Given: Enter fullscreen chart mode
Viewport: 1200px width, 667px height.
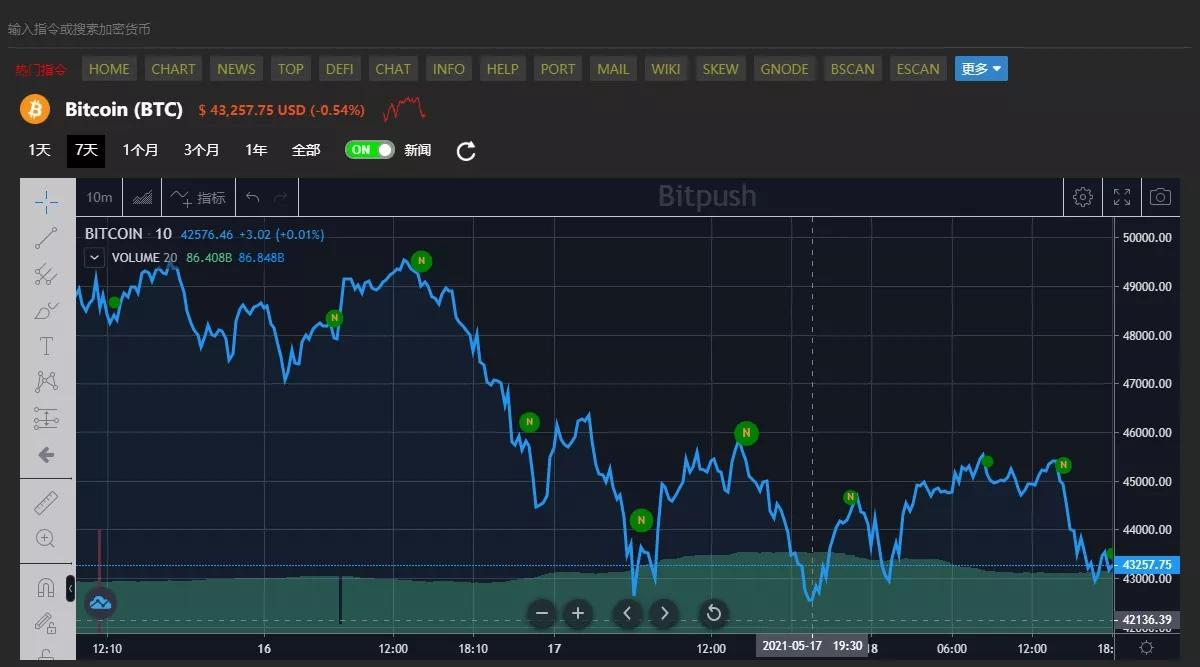Looking at the screenshot, I should point(1122,197).
